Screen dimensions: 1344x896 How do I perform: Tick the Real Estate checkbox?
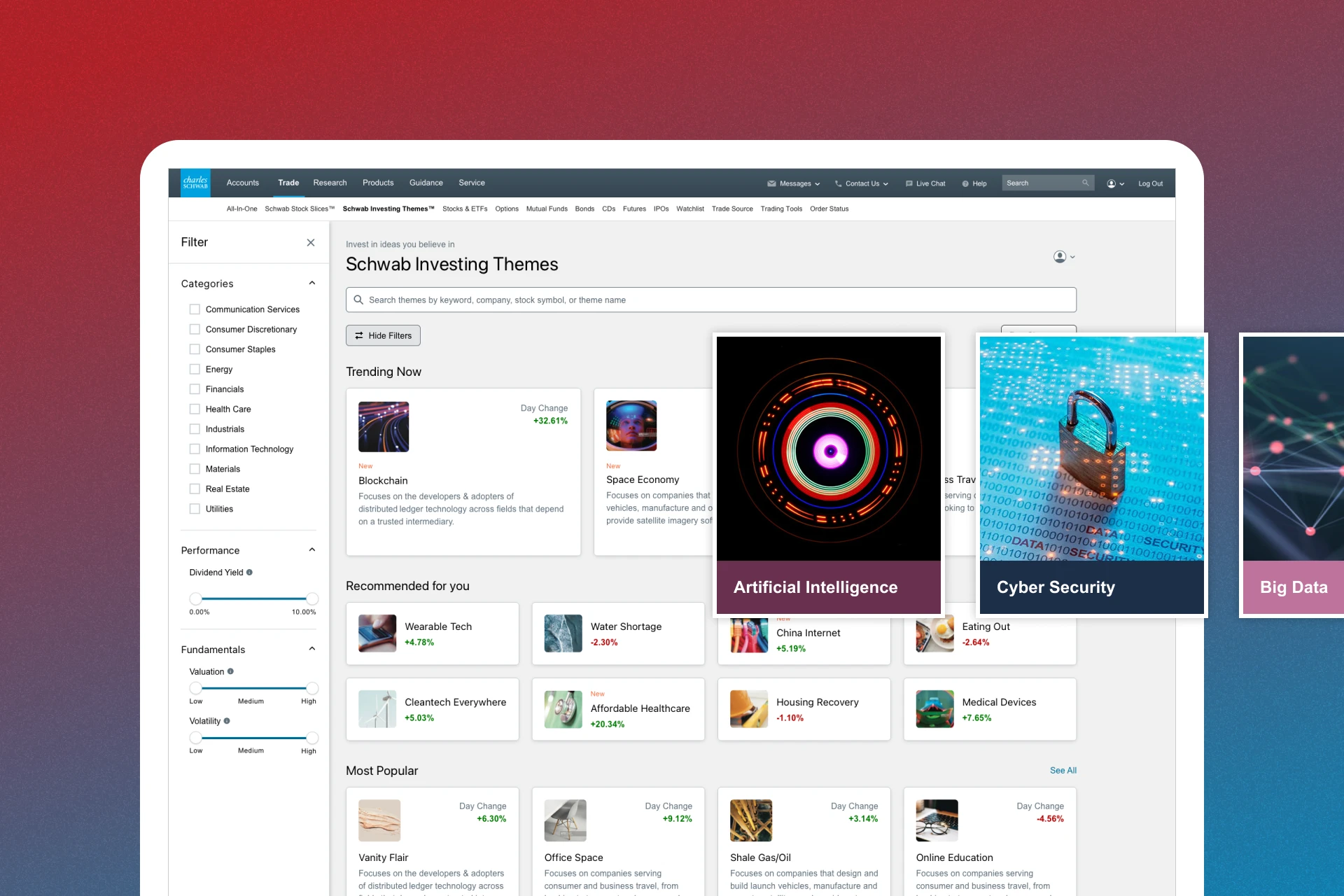click(x=195, y=489)
